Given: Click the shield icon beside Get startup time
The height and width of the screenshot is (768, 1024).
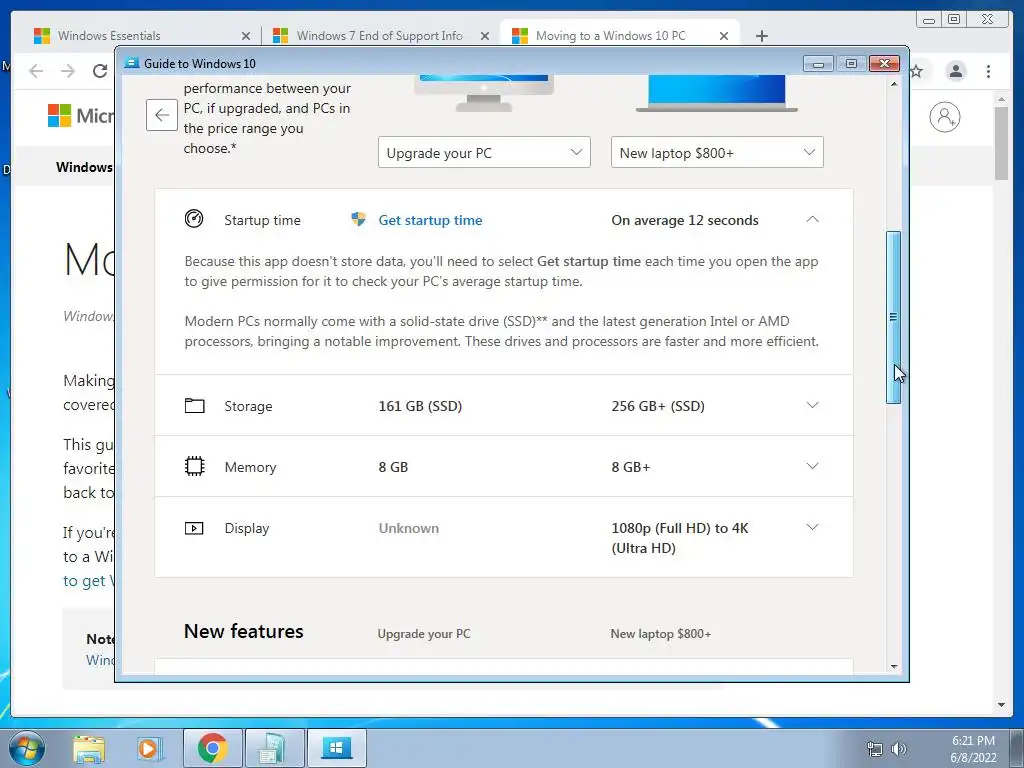Looking at the screenshot, I should 358,219.
